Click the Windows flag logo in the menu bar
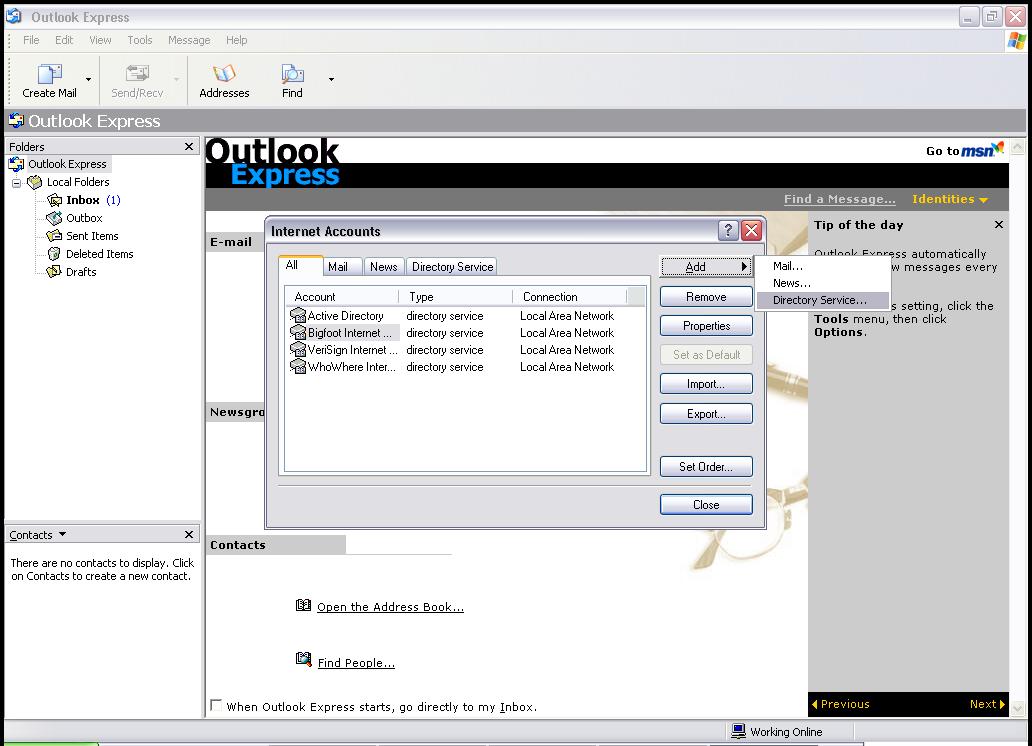1032x746 pixels. (1016, 41)
